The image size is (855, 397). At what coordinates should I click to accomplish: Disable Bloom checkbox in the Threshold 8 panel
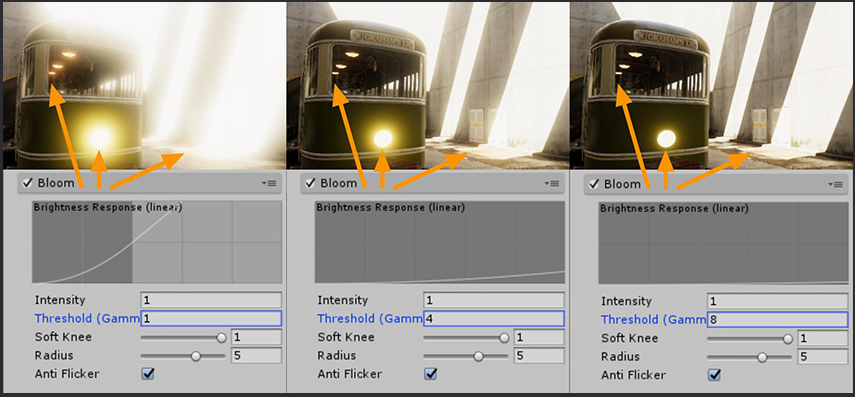(593, 184)
